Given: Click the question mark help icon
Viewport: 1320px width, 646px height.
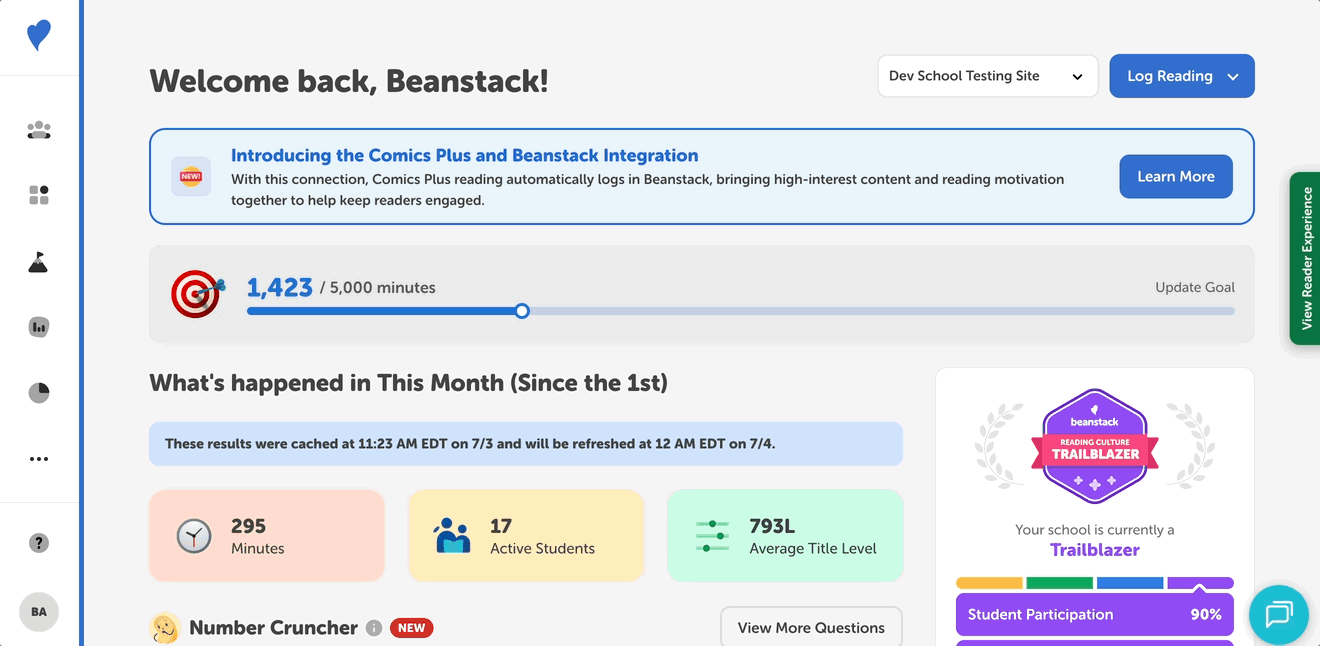Looking at the screenshot, I should coord(39,543).
